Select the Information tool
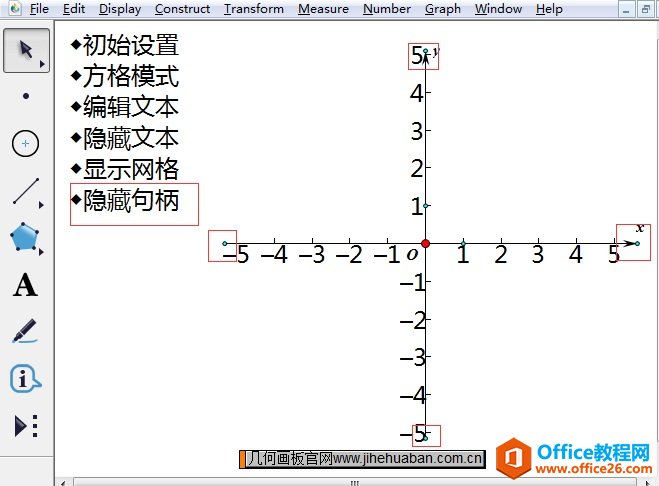The height and width of the screenshot is (486, 659). (x=25, y=379)
